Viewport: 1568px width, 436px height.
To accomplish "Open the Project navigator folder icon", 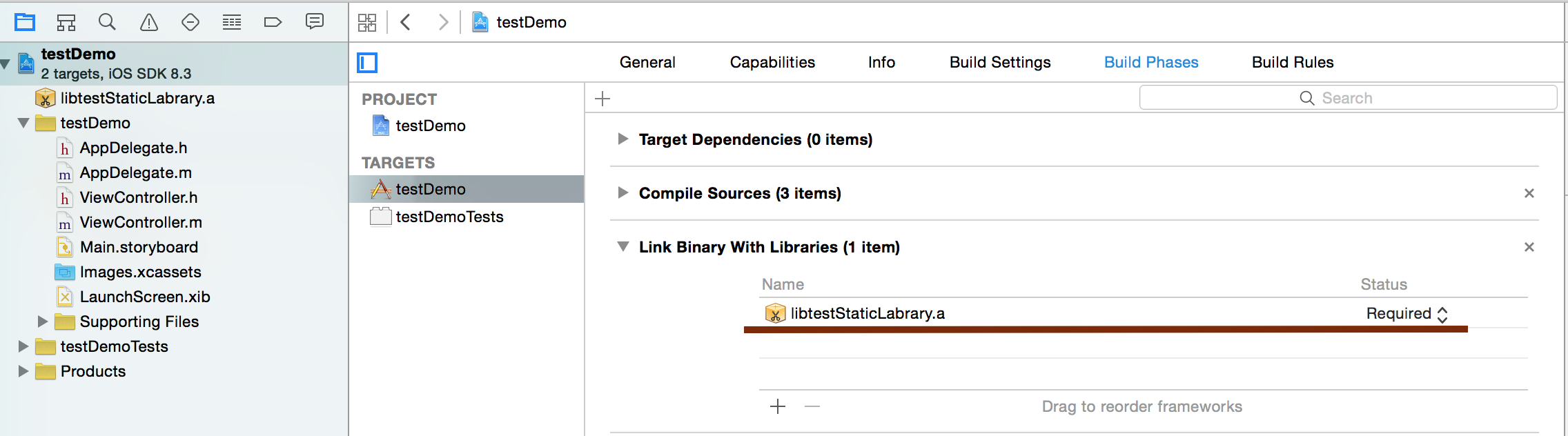I will (25, 22).
